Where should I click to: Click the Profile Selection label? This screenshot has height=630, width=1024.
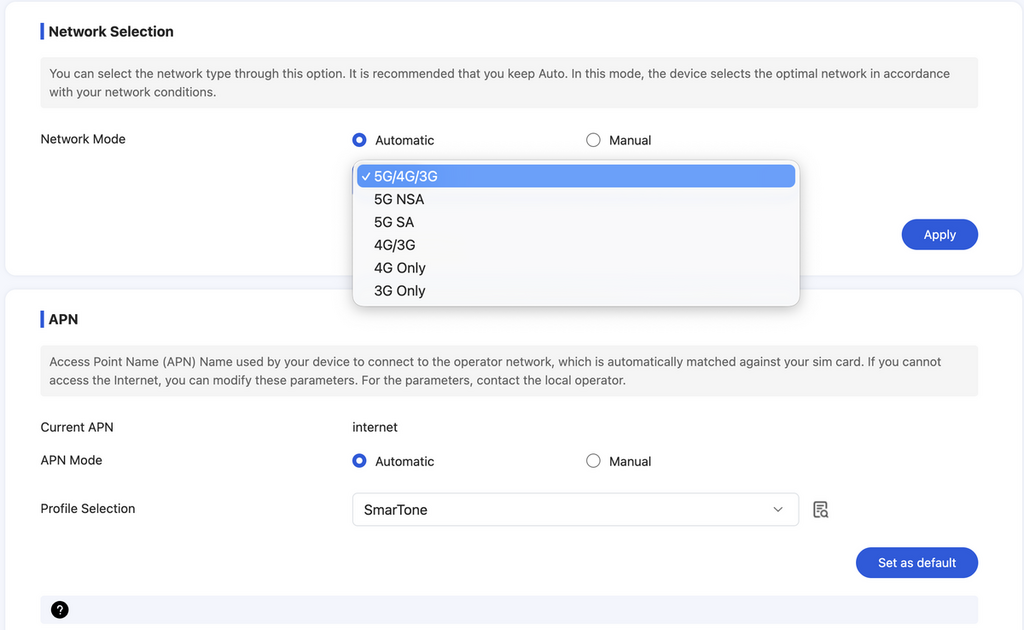pyautogui.click(x=88, y=509)
